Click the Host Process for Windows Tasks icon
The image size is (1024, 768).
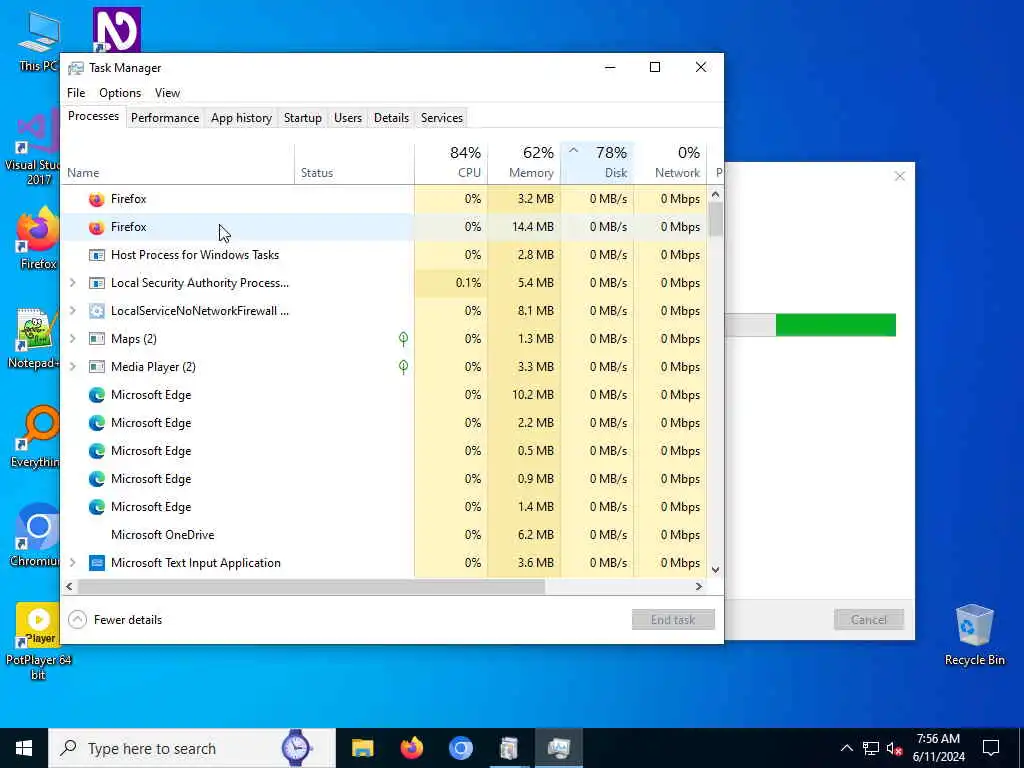(x=97, y=255)
